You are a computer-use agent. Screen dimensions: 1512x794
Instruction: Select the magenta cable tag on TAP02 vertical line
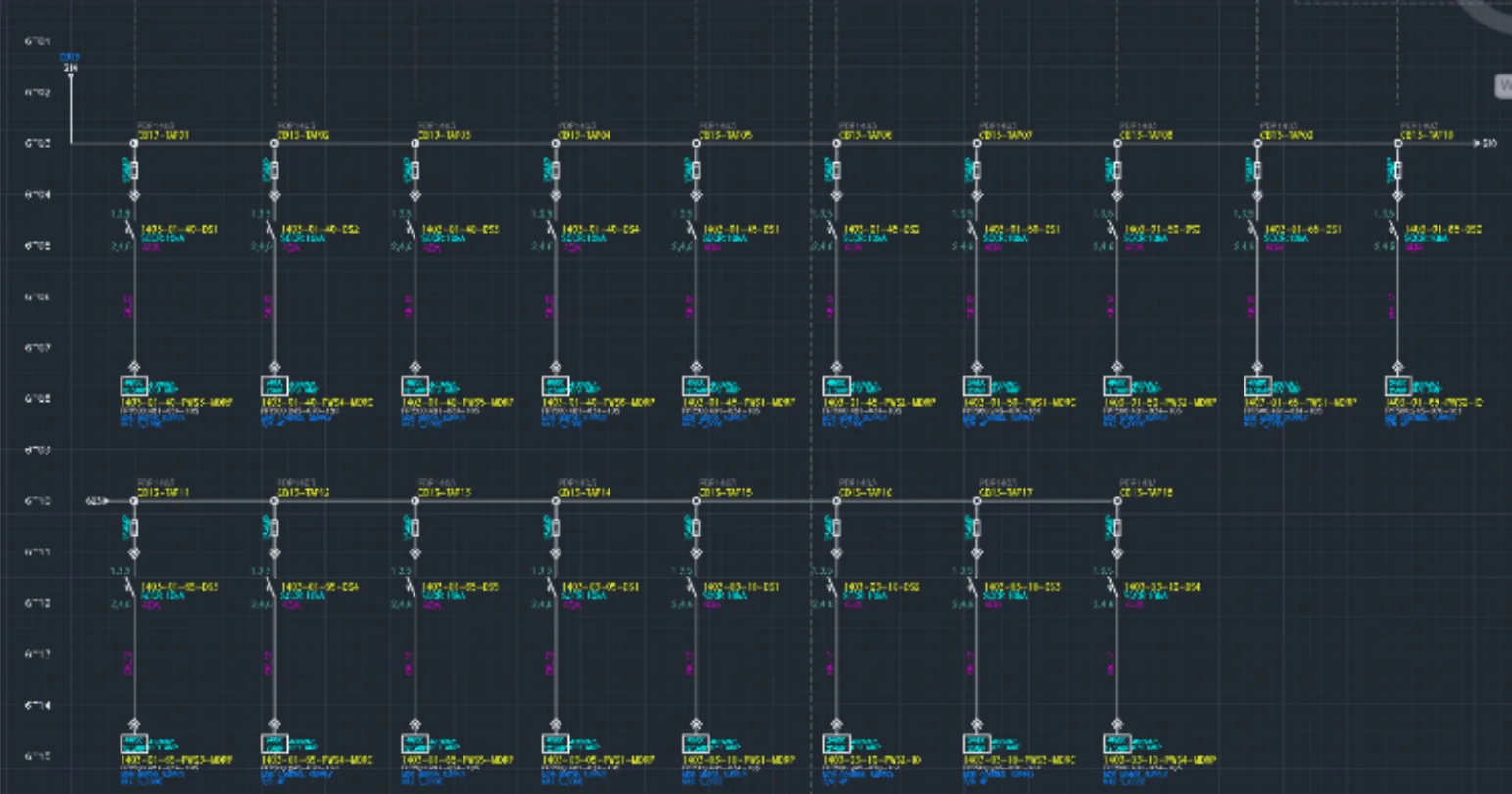[x=268, y=307]
